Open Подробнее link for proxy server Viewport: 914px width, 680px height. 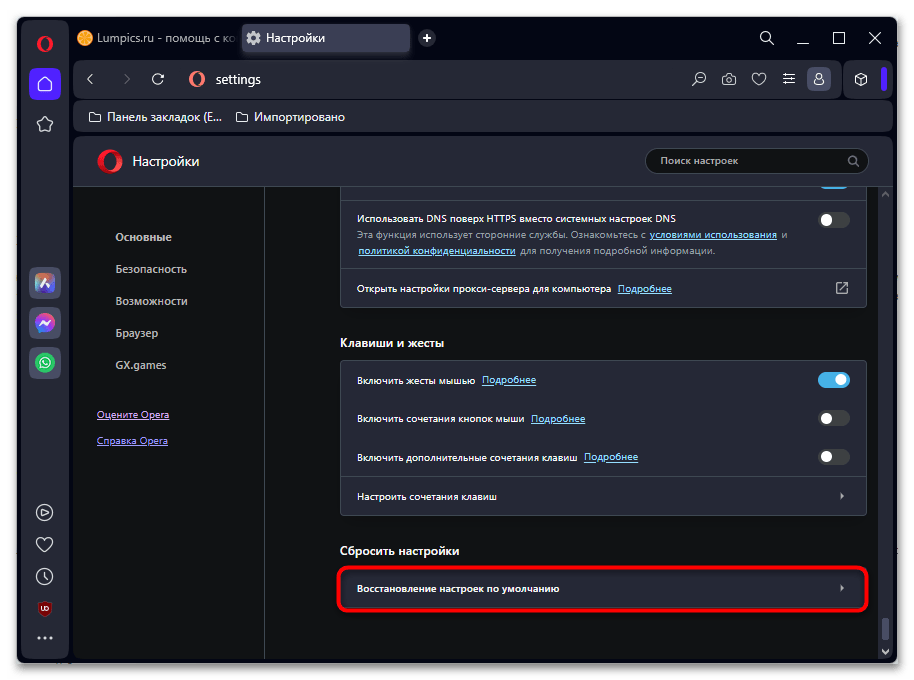(x=645, y=289)
